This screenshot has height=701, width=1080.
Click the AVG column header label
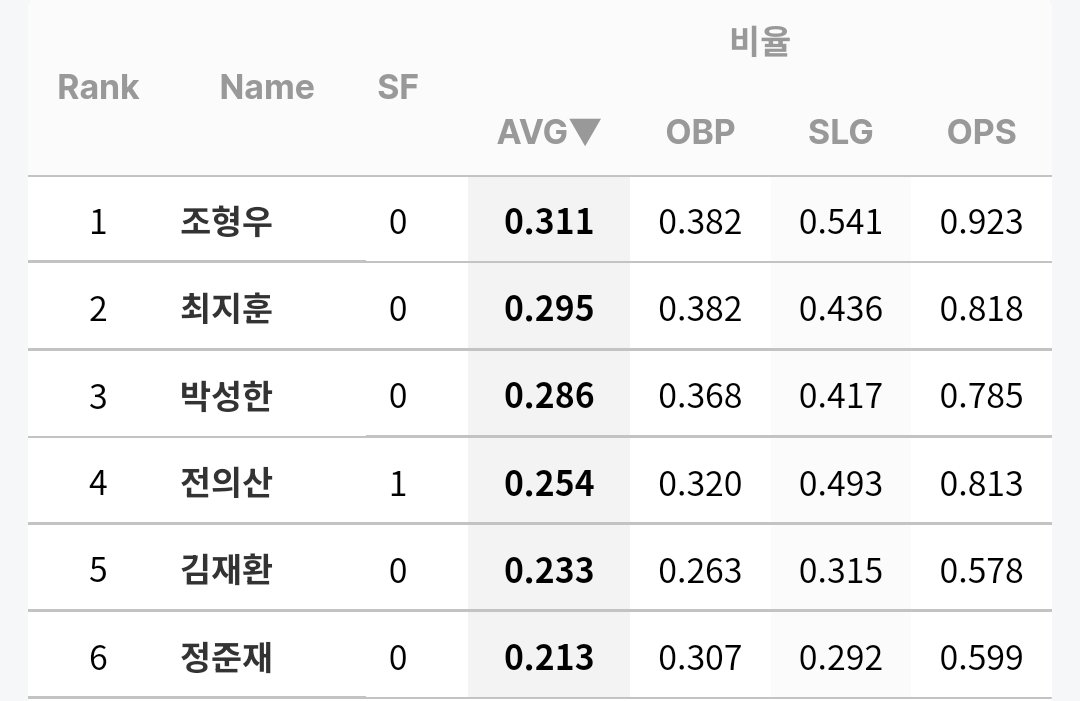532,132
